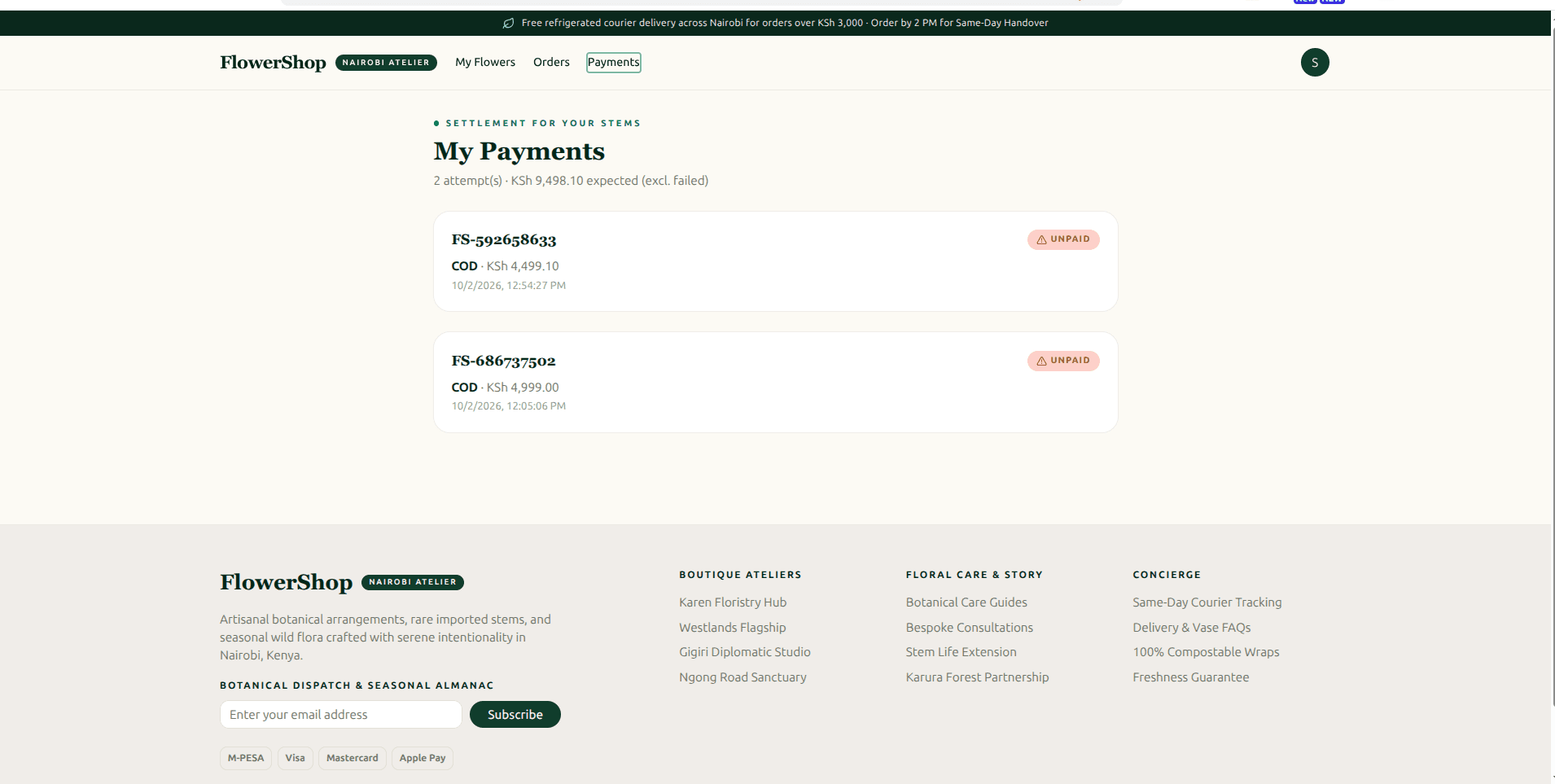Click the FlowerShop logo in header

[x=273, y=63]
